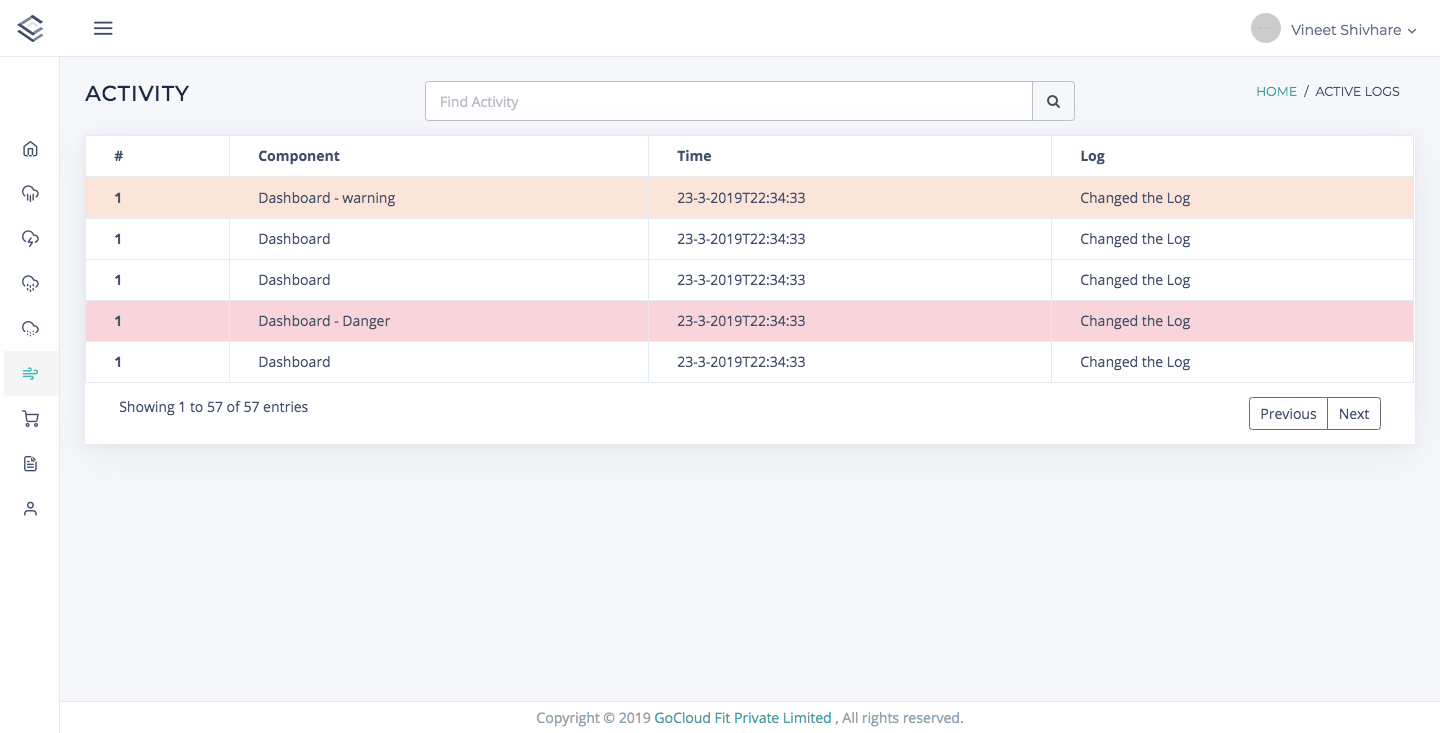Select the highlighted wind icon in sidebar

pos(30,374)
